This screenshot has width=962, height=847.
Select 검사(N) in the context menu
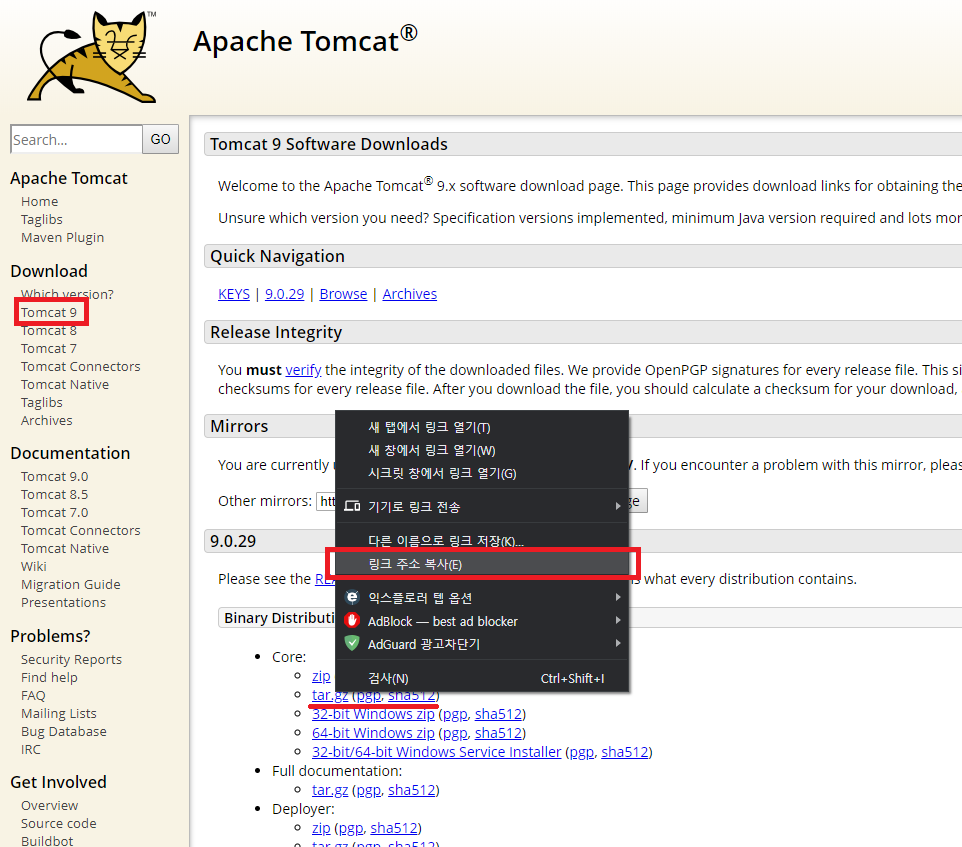click(x=482, y=678)
